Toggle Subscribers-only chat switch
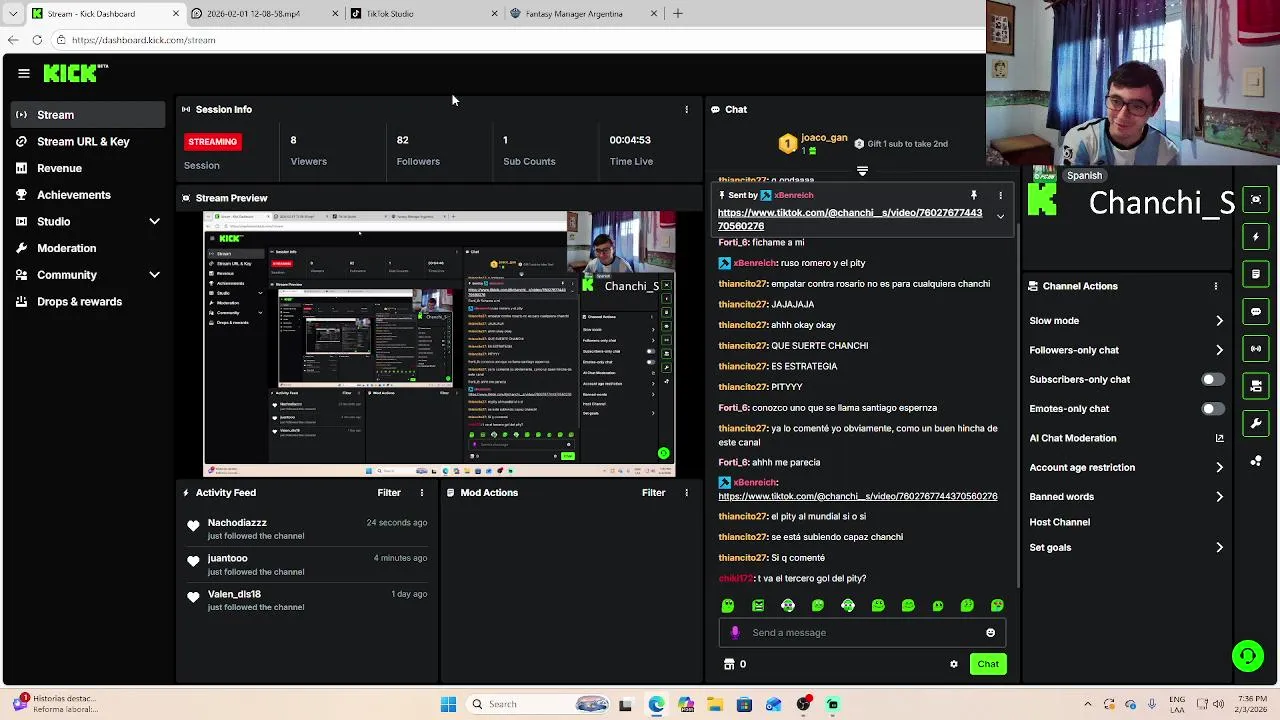This screenshot has width=1280, height=720. [x=1212, y=379]
